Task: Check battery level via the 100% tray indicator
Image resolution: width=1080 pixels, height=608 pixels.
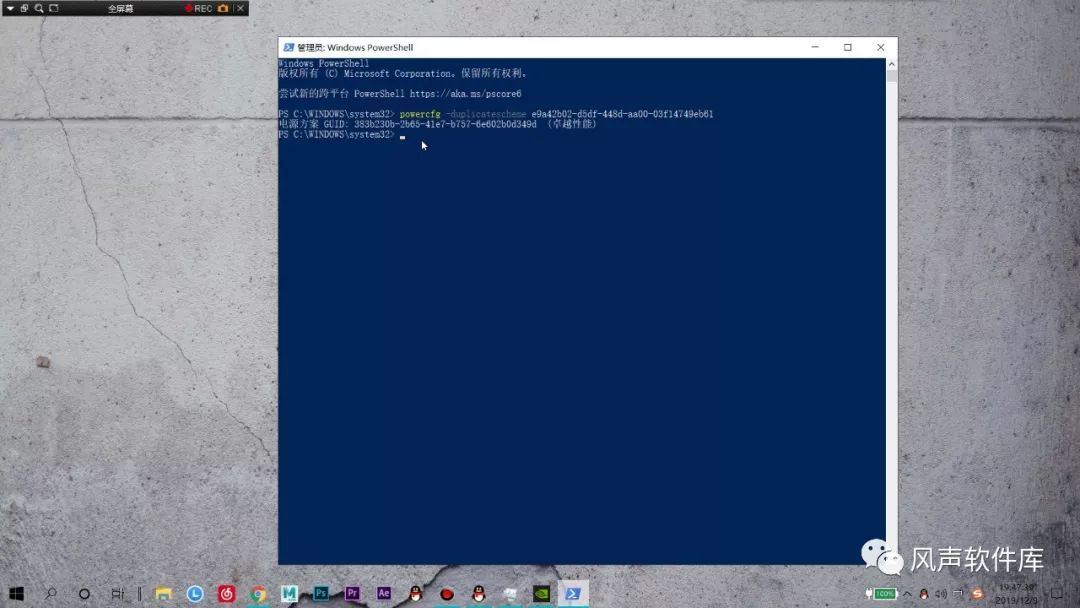Action: coord(884,593)
